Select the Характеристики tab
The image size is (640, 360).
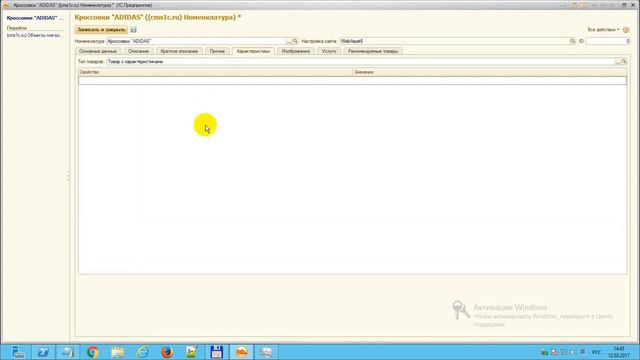253,51
